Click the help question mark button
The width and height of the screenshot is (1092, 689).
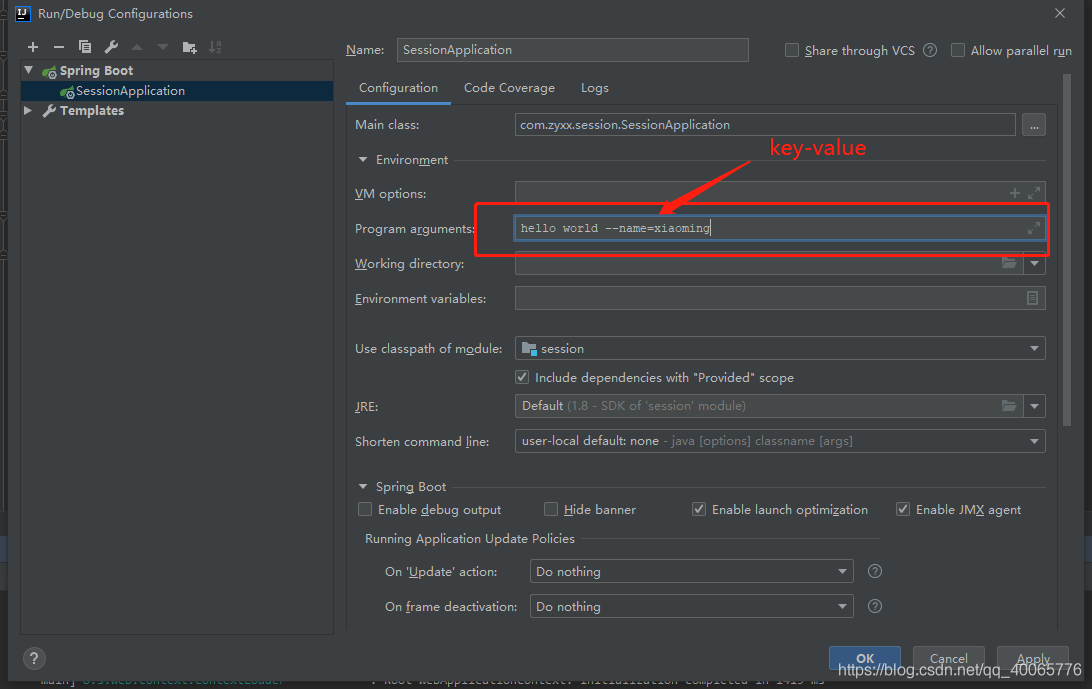(34, 658)
